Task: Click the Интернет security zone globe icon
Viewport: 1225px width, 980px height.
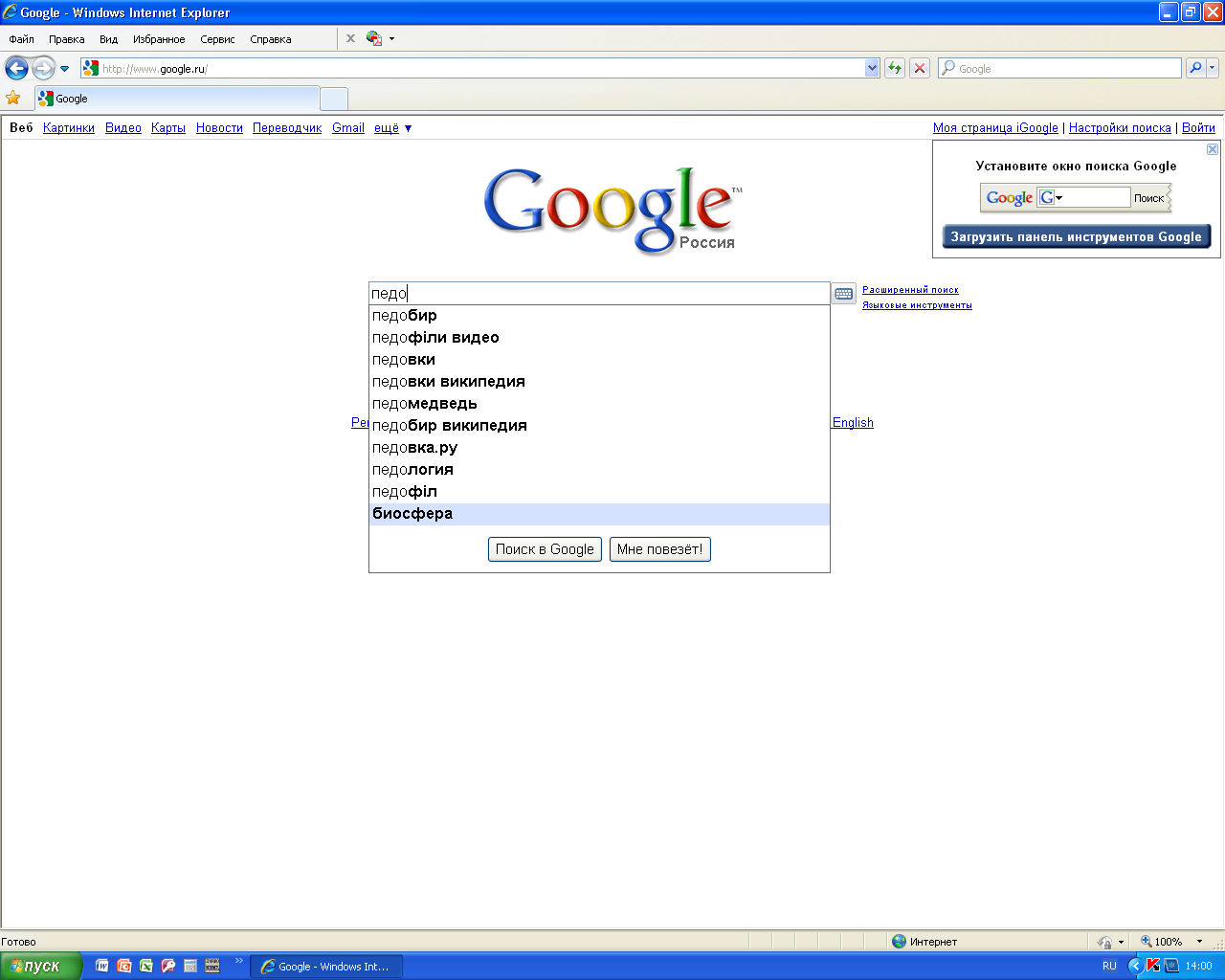Action: pyautogui.click(x=899, y=941)
